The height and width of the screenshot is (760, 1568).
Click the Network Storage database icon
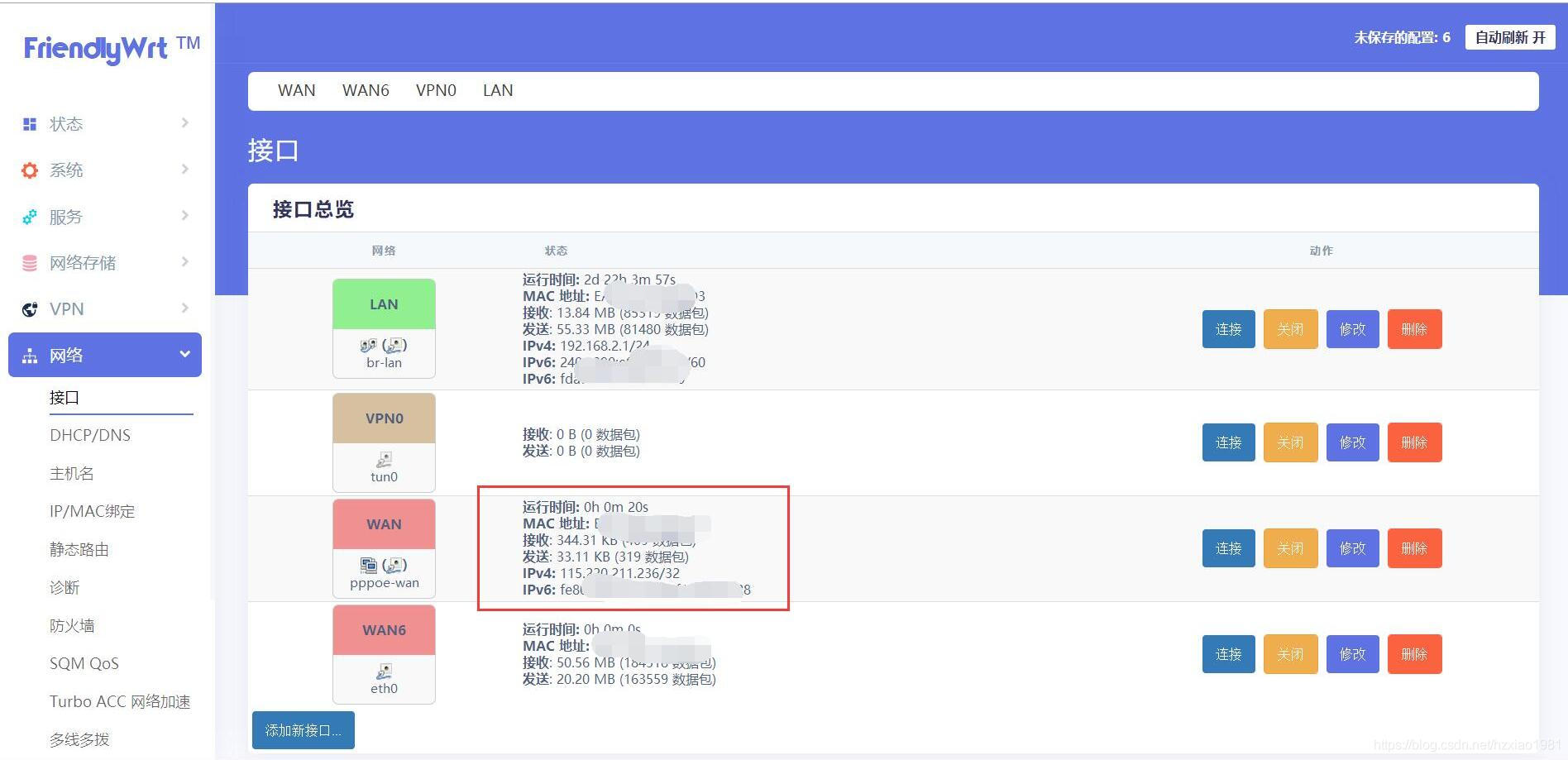point(30,263)
